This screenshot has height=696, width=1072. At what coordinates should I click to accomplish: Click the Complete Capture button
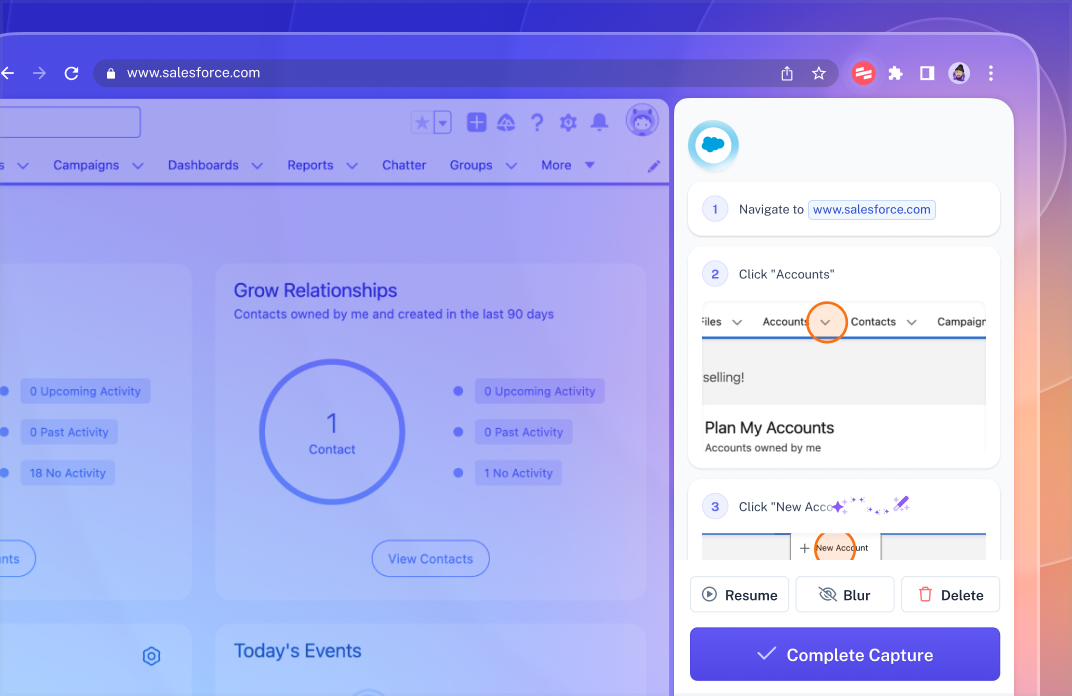(844, 654)
